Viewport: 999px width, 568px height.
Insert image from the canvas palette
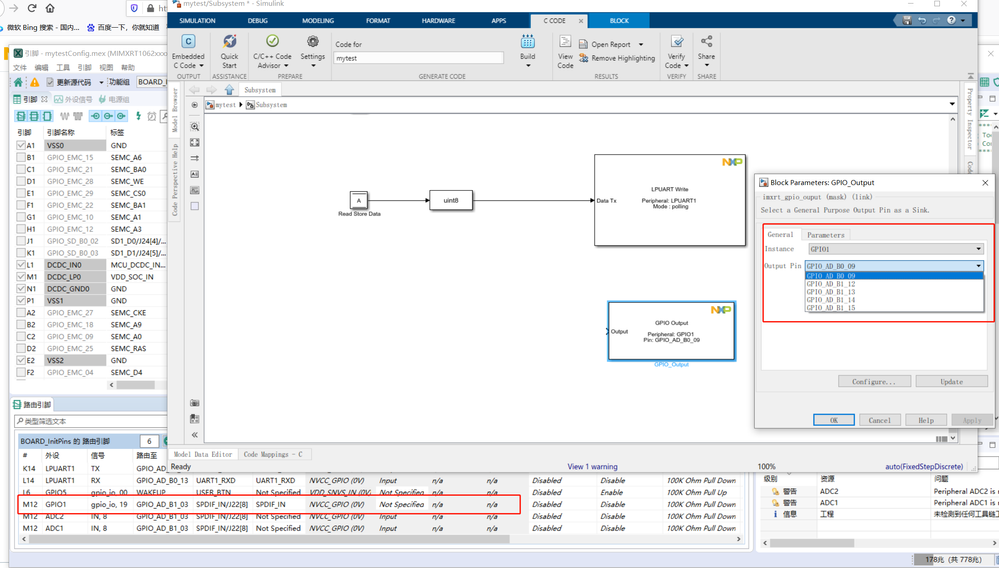[x=195, y=190]
